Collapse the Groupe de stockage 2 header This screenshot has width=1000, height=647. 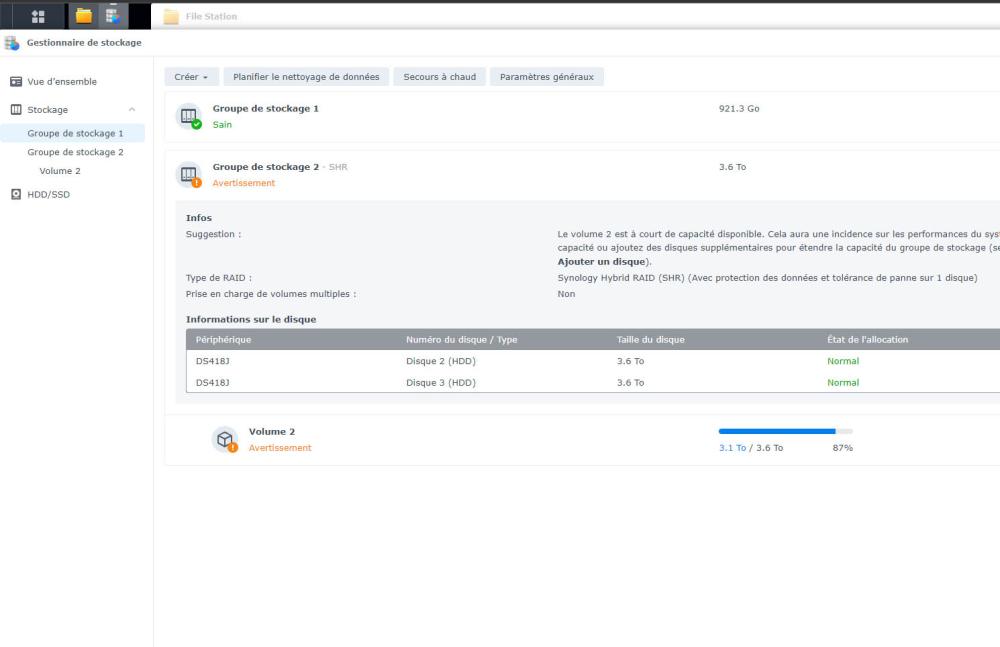[500, 174]
